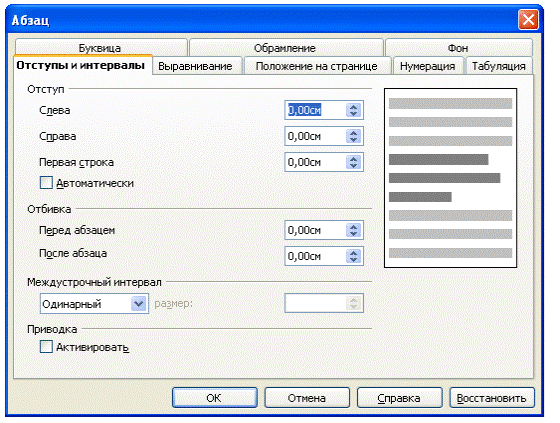Click the Справа indent input field

point(315,136)
